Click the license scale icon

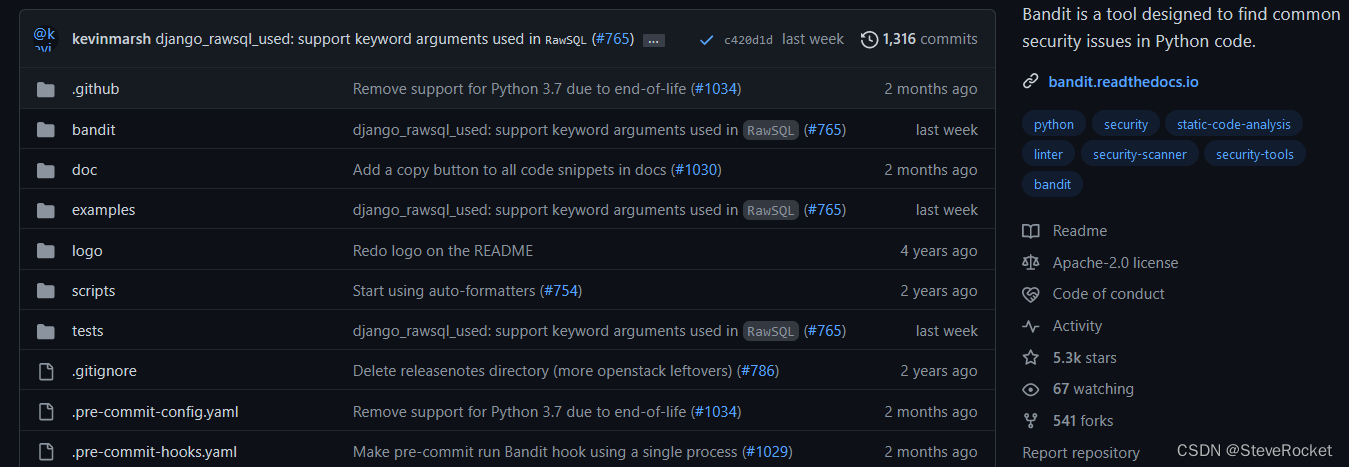(x=1031, y=263)
